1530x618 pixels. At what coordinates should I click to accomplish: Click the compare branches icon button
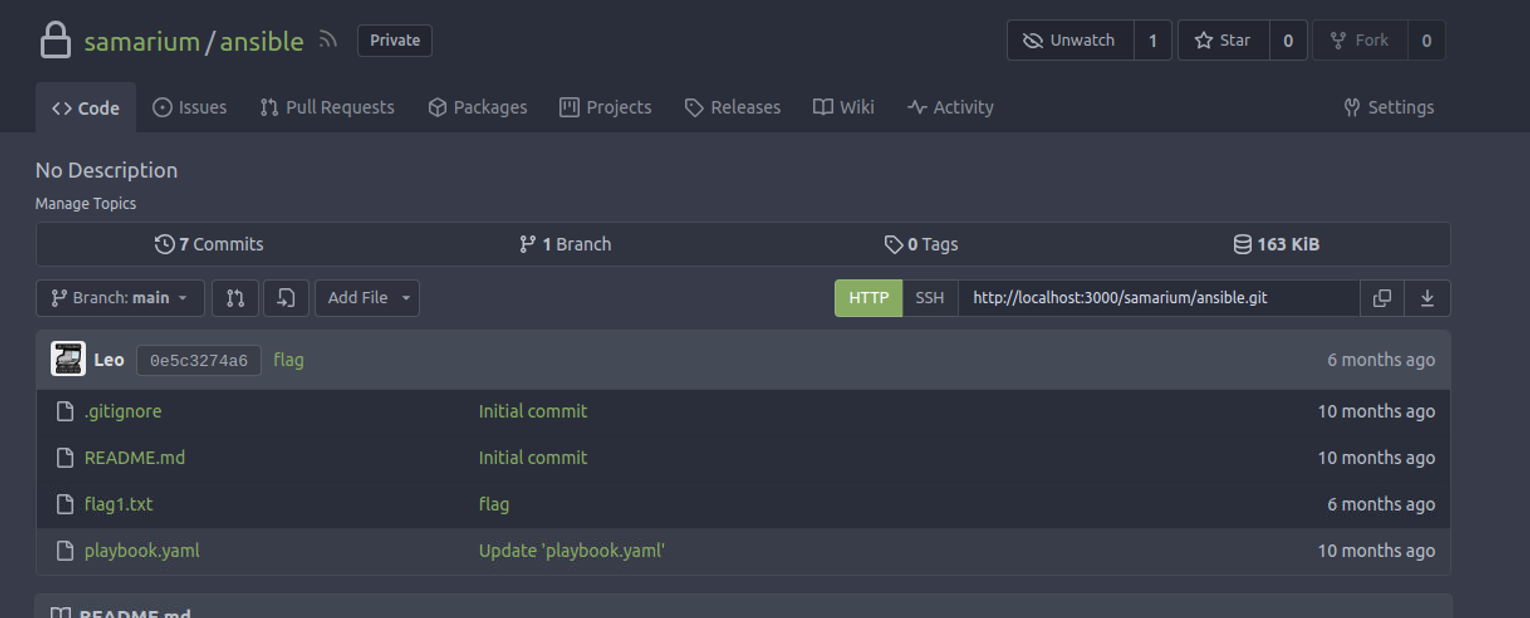click(x=235, y=298)
